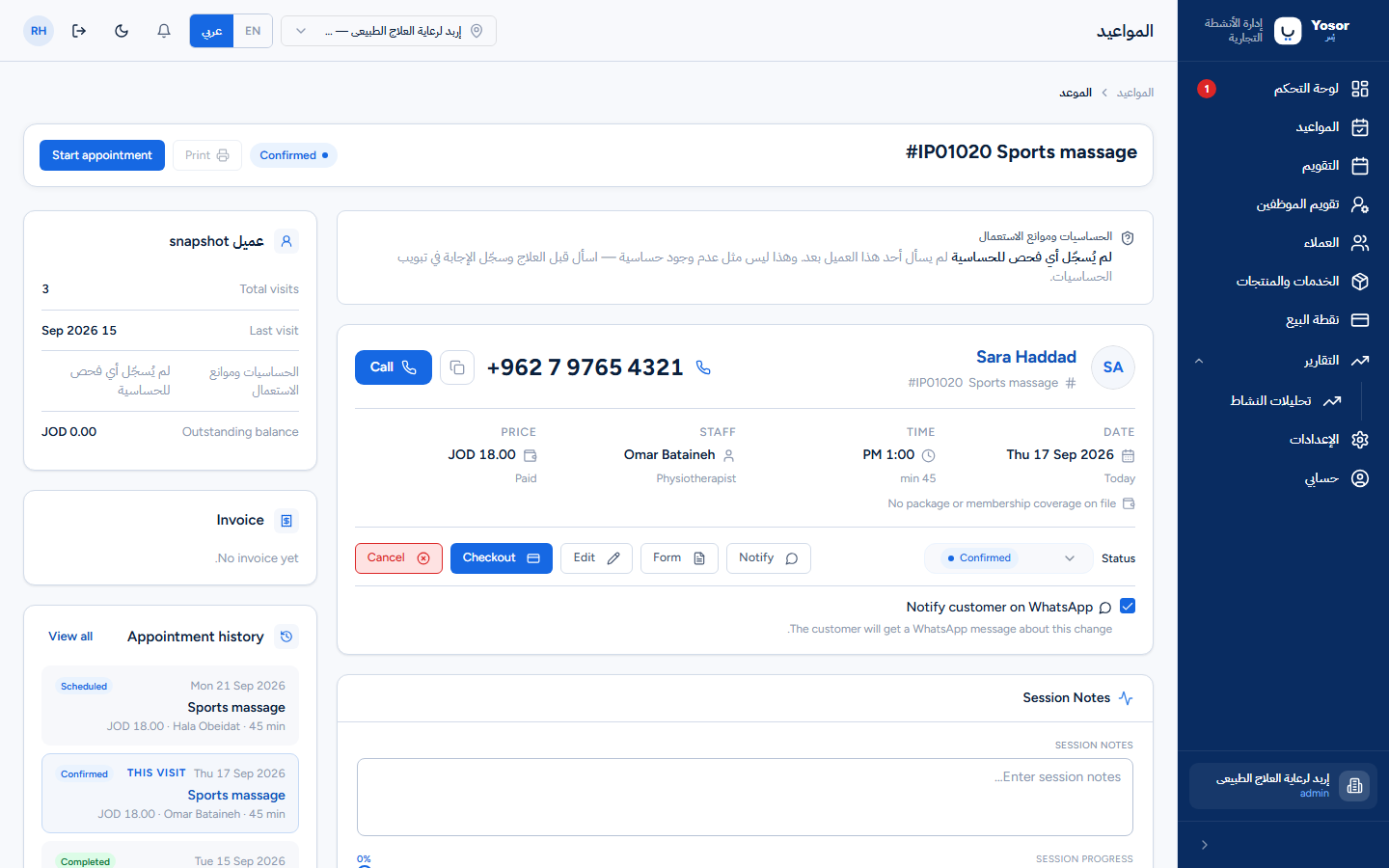Open نقطة البيع in sidebar

pos(1283,320)
